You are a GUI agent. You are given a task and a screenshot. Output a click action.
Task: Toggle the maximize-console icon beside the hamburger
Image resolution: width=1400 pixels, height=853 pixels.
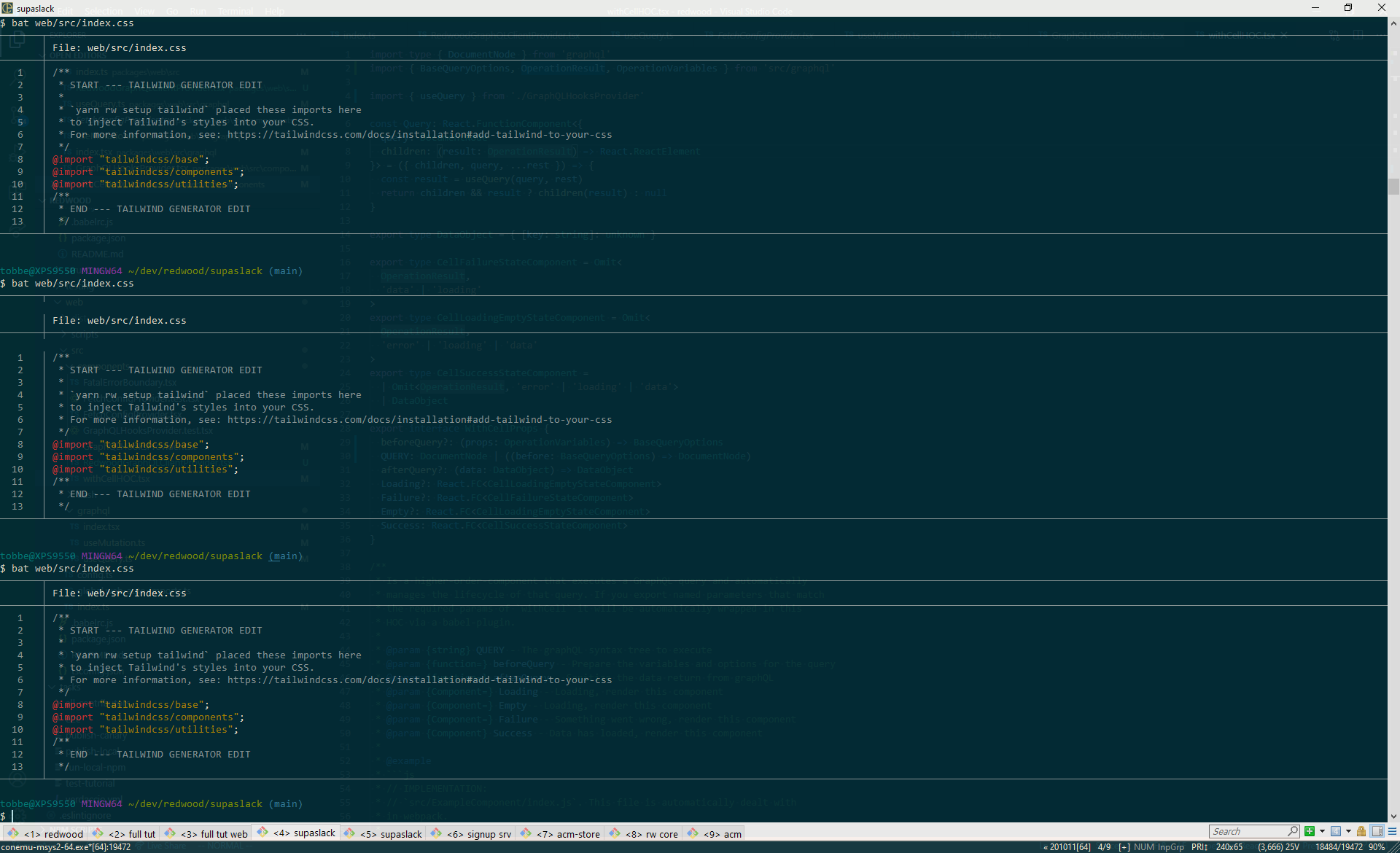pyautogui.click(x=1377, y=831)
